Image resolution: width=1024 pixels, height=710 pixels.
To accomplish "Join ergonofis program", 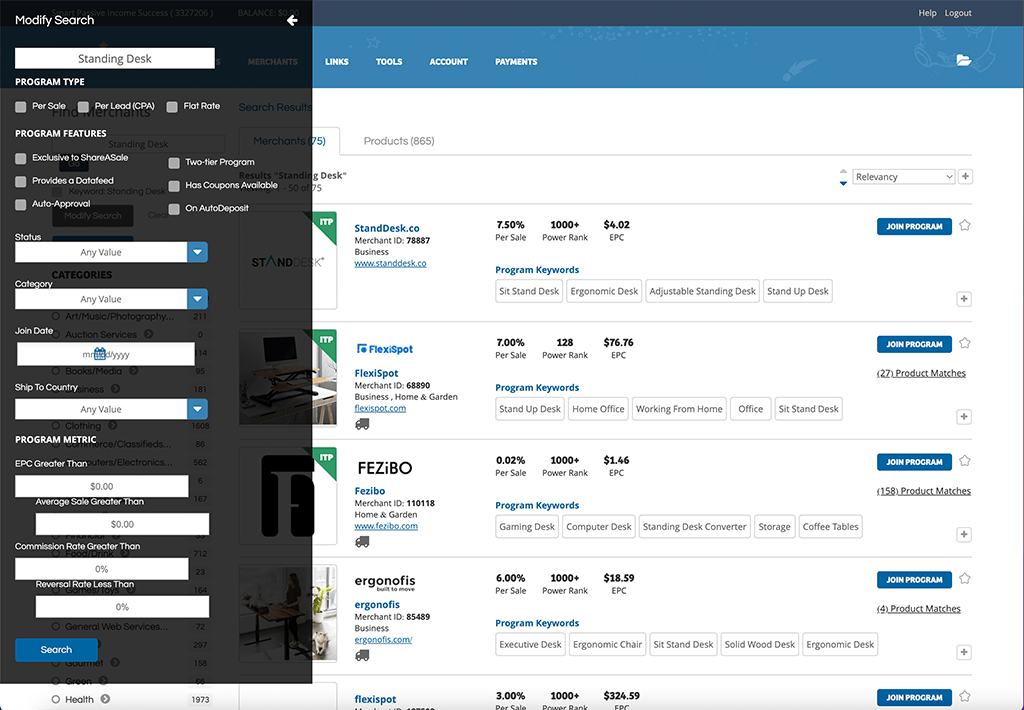I will 914,579.
